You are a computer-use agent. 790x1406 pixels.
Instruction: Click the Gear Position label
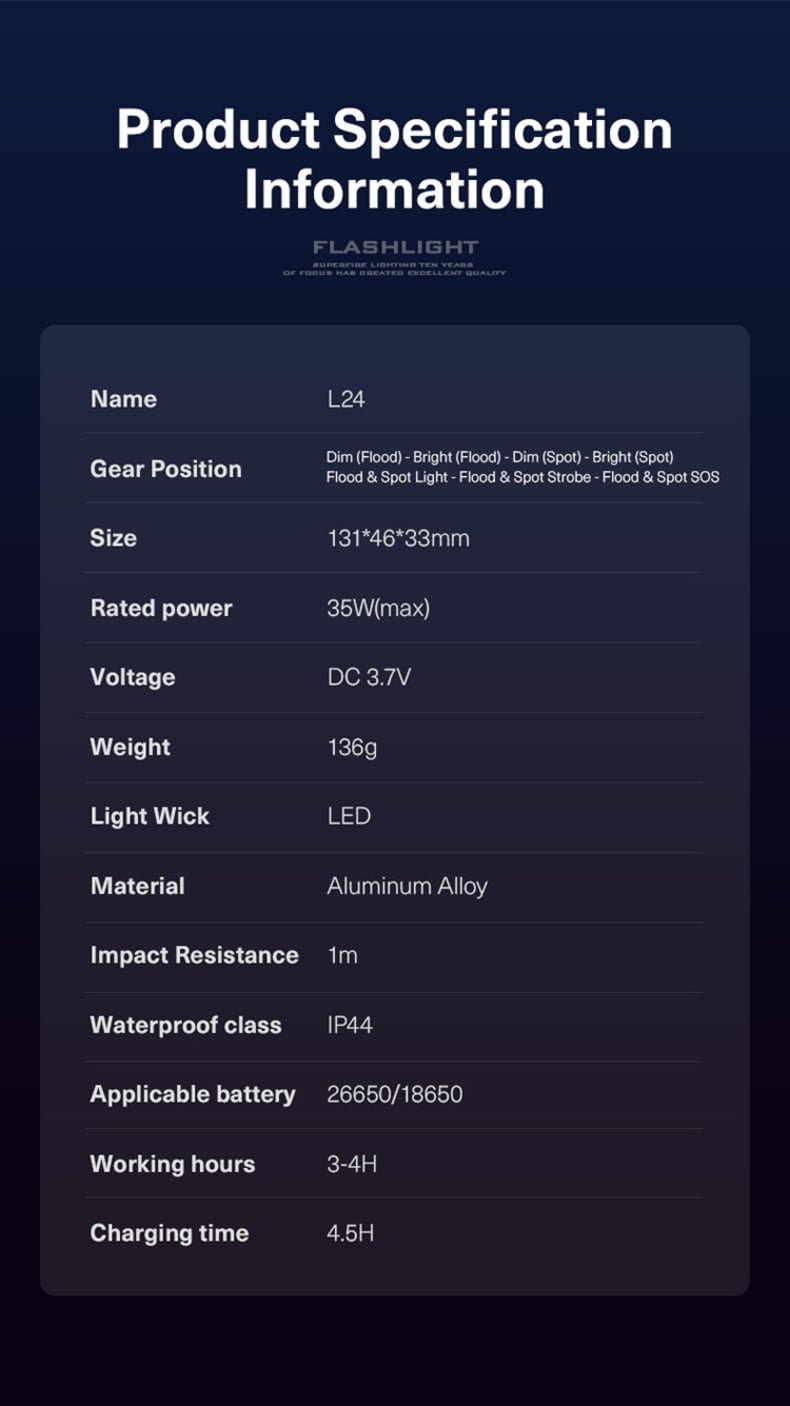click(x=166, y=469)
